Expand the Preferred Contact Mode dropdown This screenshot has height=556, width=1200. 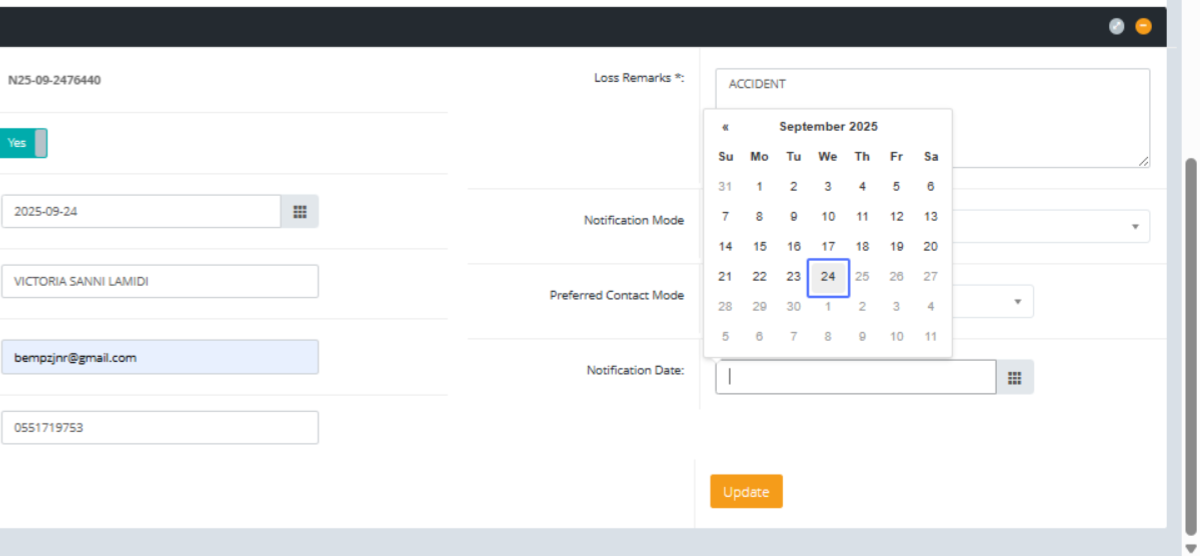coord(1017,301)
